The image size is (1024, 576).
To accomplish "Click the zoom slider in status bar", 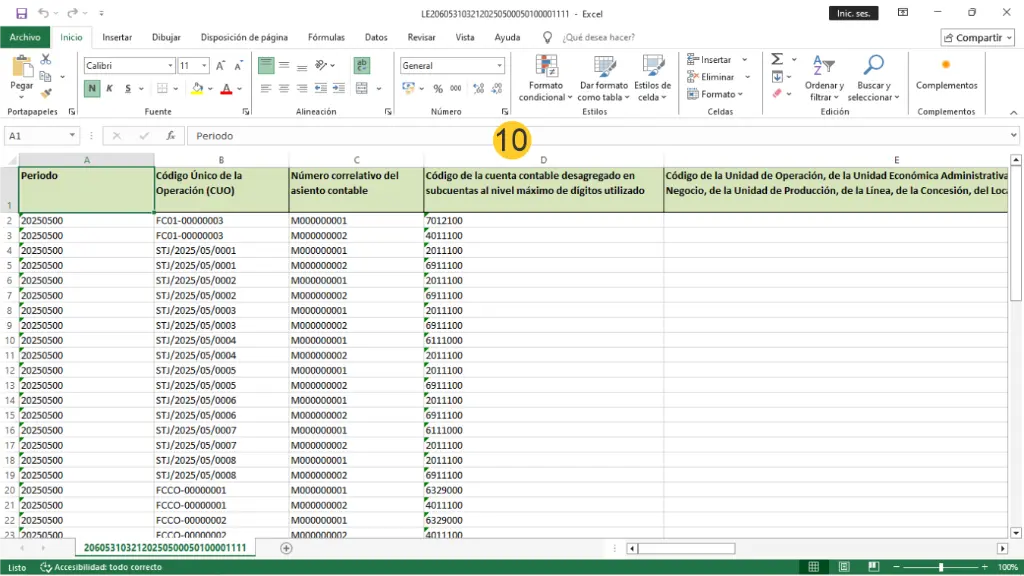I will 939,567.
